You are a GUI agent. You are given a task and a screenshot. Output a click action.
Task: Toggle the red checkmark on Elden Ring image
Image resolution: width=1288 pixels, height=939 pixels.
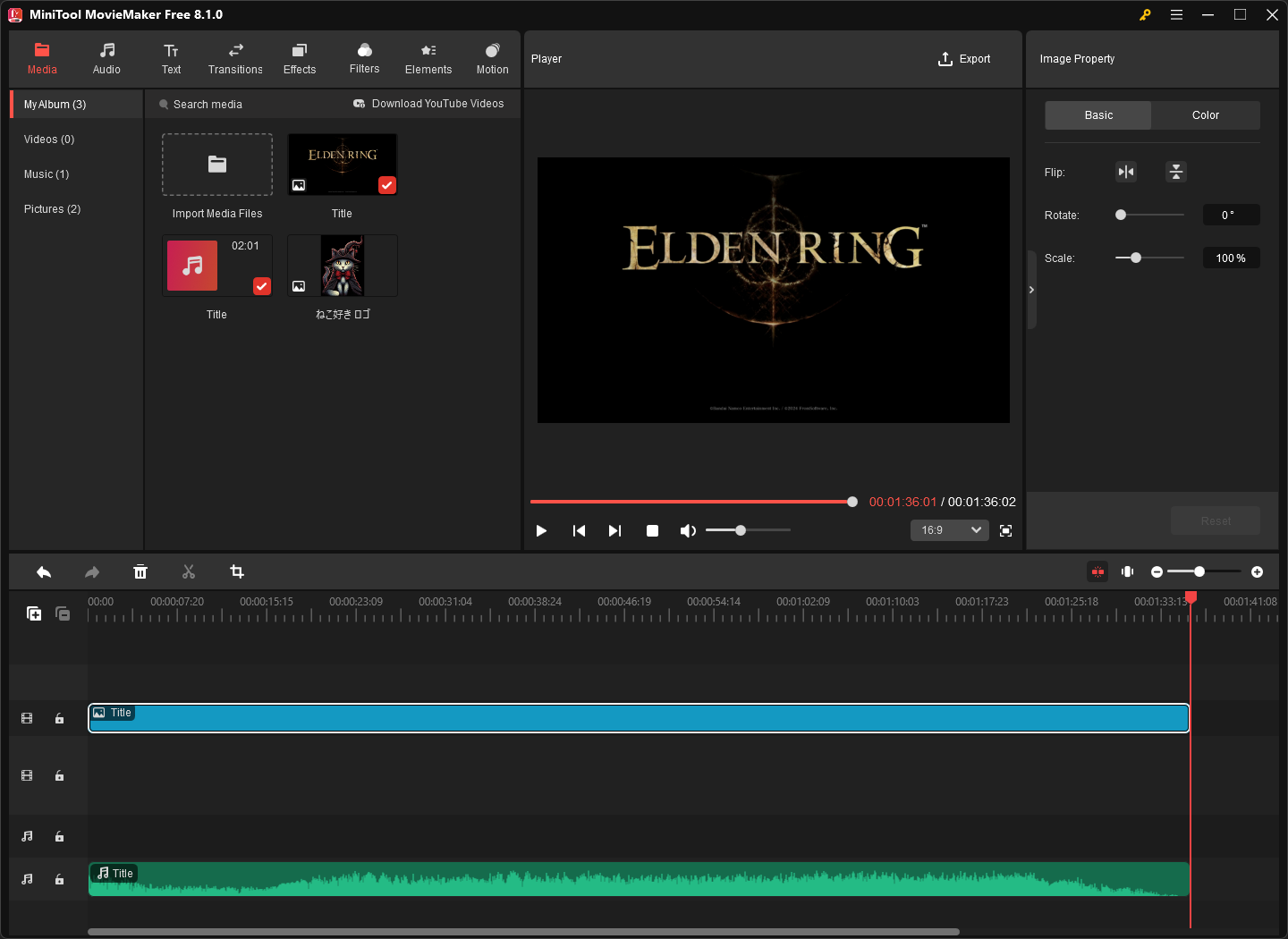(387, 185)
